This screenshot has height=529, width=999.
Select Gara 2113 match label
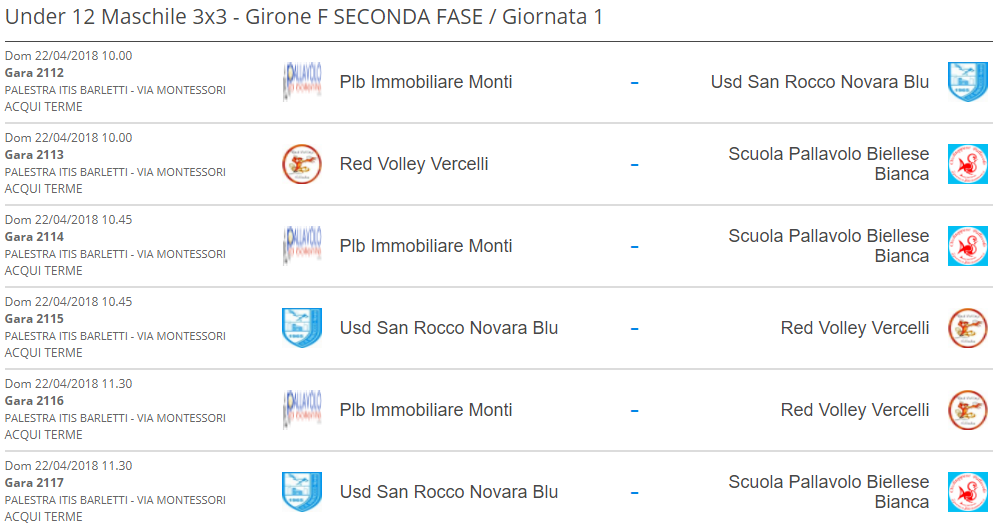click(34, 155)
